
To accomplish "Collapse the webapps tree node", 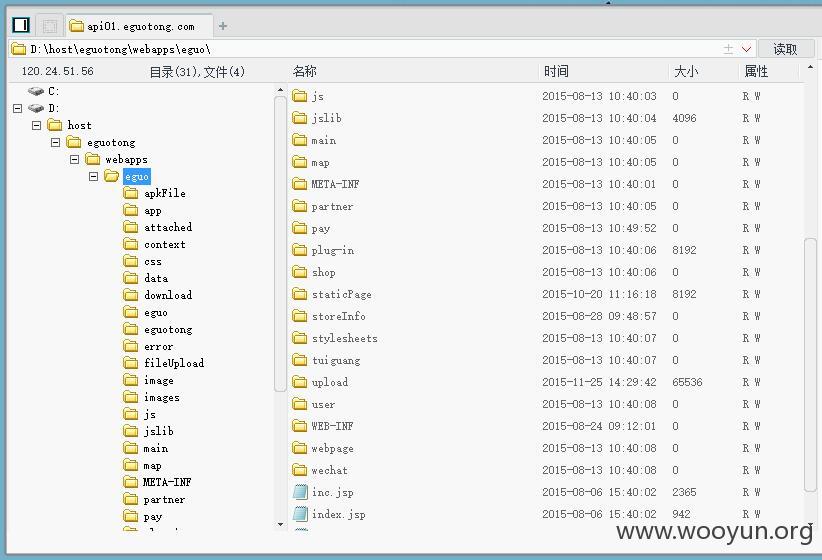I will tap(74, 159).
